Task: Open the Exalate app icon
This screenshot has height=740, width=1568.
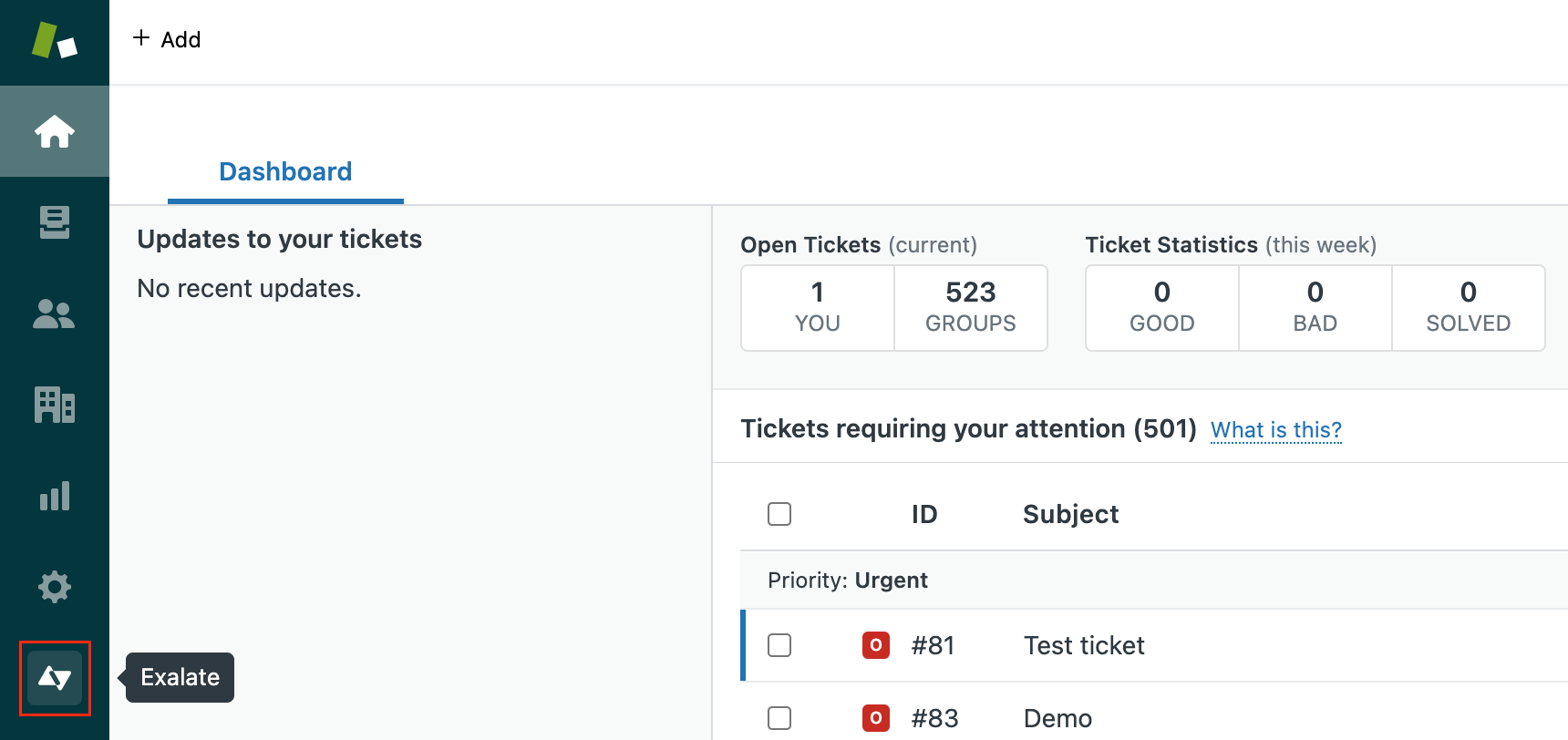Action: click(x=55, y=678)
